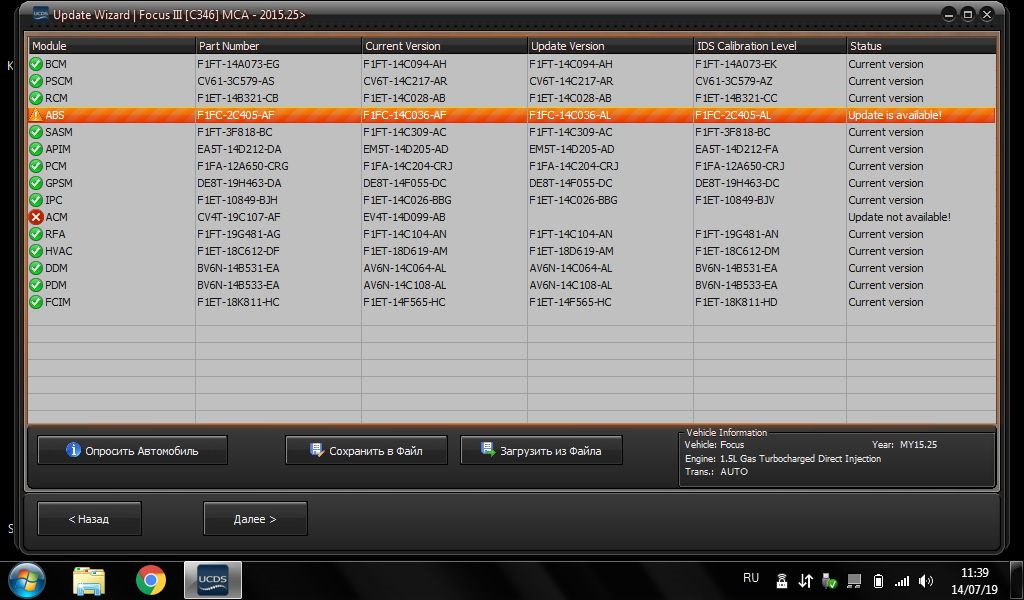Viewport: 1024px width, 600px height.
Task: Click Update Version column header
Action: click(x=610, y=46)
